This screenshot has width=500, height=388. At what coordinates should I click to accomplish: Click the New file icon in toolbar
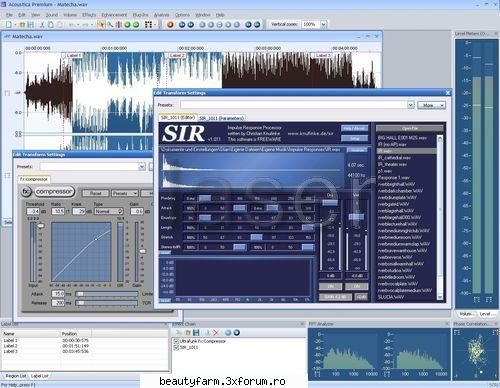[8, 25]
